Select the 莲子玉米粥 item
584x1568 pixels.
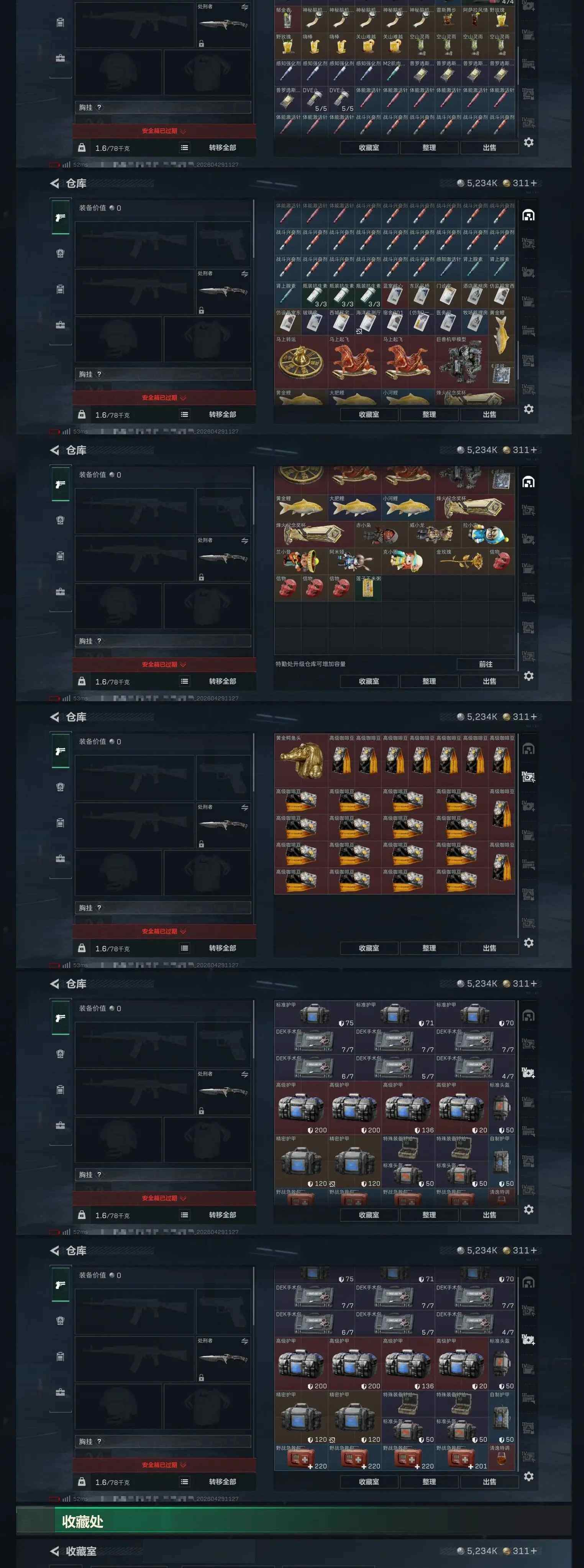coord(367,587)
